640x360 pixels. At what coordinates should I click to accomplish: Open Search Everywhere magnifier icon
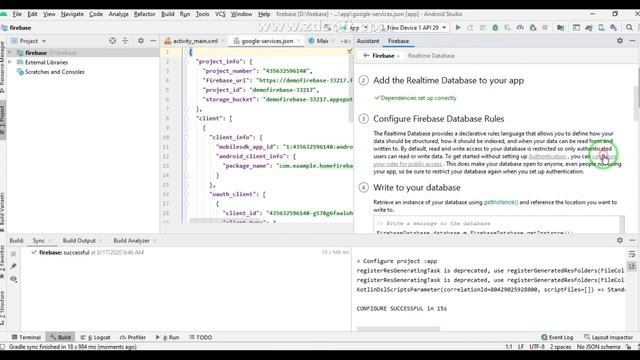pos(629,27)
